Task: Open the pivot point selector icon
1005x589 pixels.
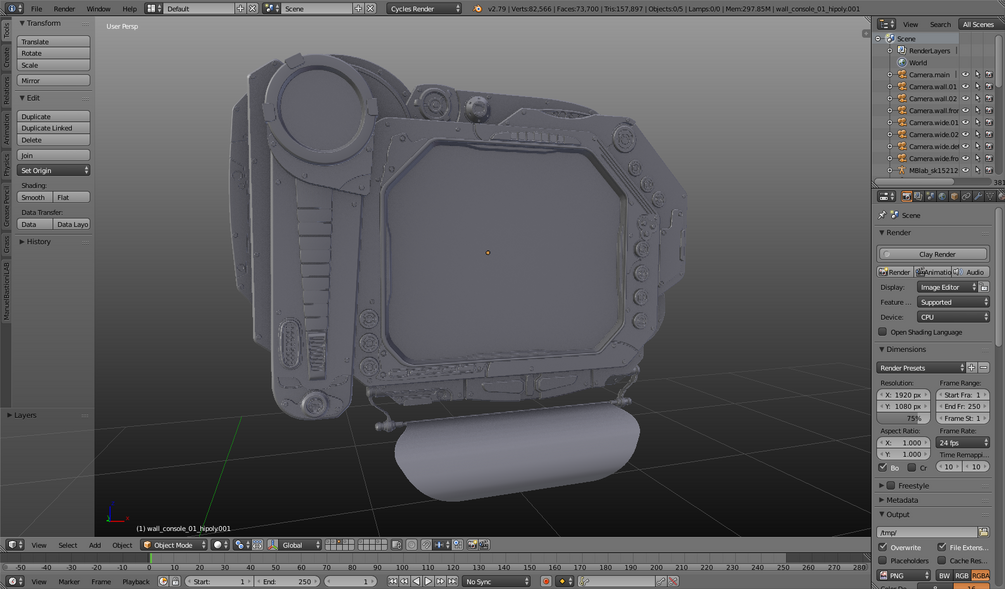Action: pos(242,545)
